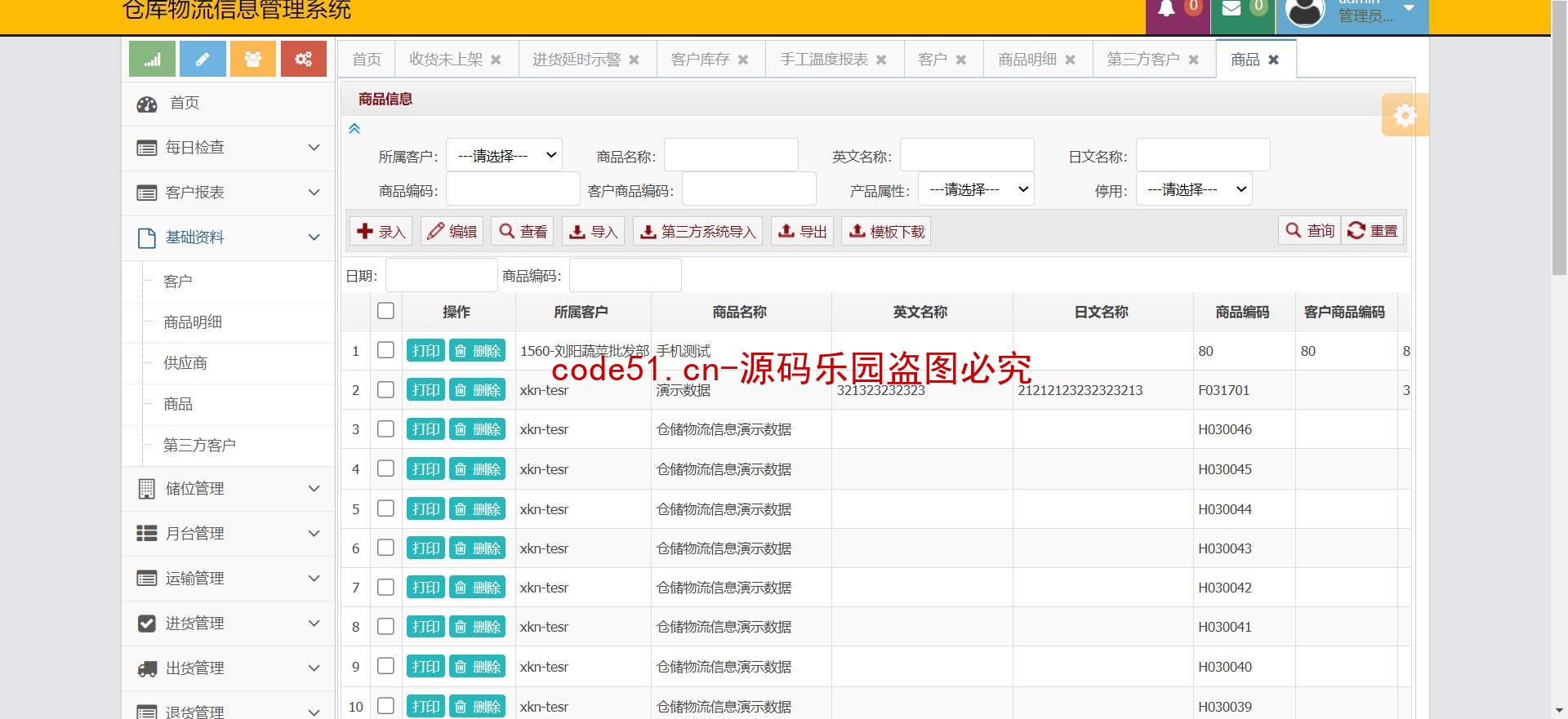Viewport: 1568px width, 719px height.
Task: Close the 商品 tab
Action: pyautogui.click(x=1274, y=60)
